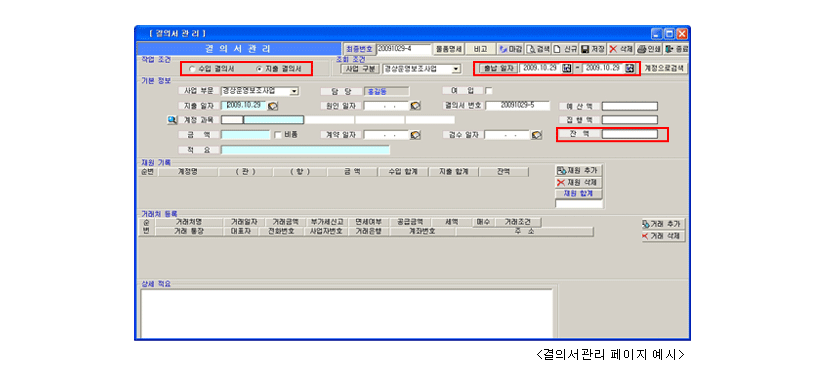Click the 재원 합계 button

coord(578,194)
